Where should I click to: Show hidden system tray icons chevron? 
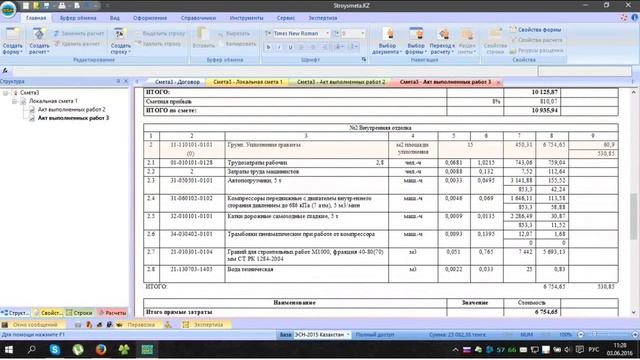coord(455,350)
